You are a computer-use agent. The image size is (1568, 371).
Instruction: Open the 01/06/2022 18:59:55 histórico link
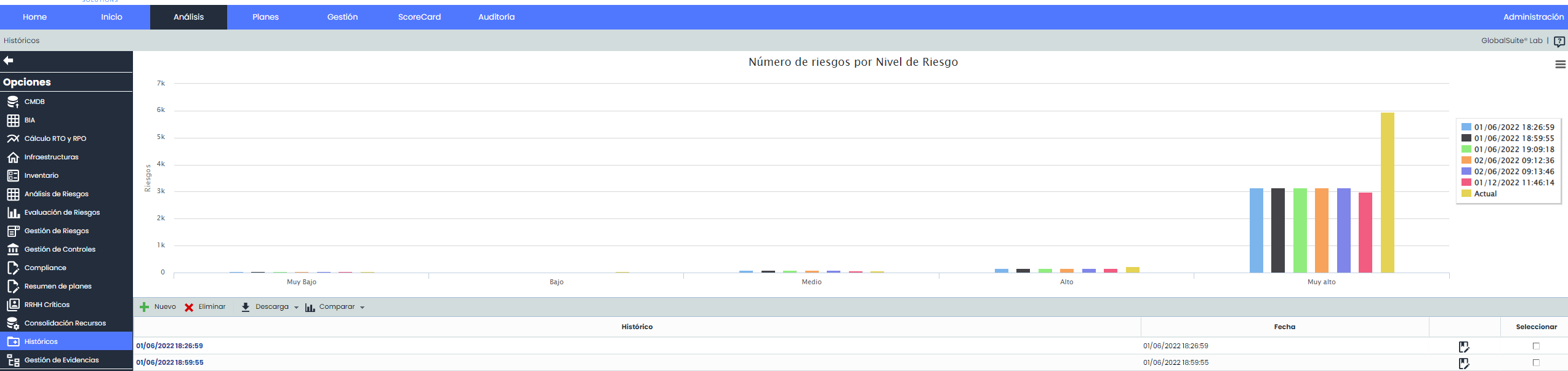170,362
